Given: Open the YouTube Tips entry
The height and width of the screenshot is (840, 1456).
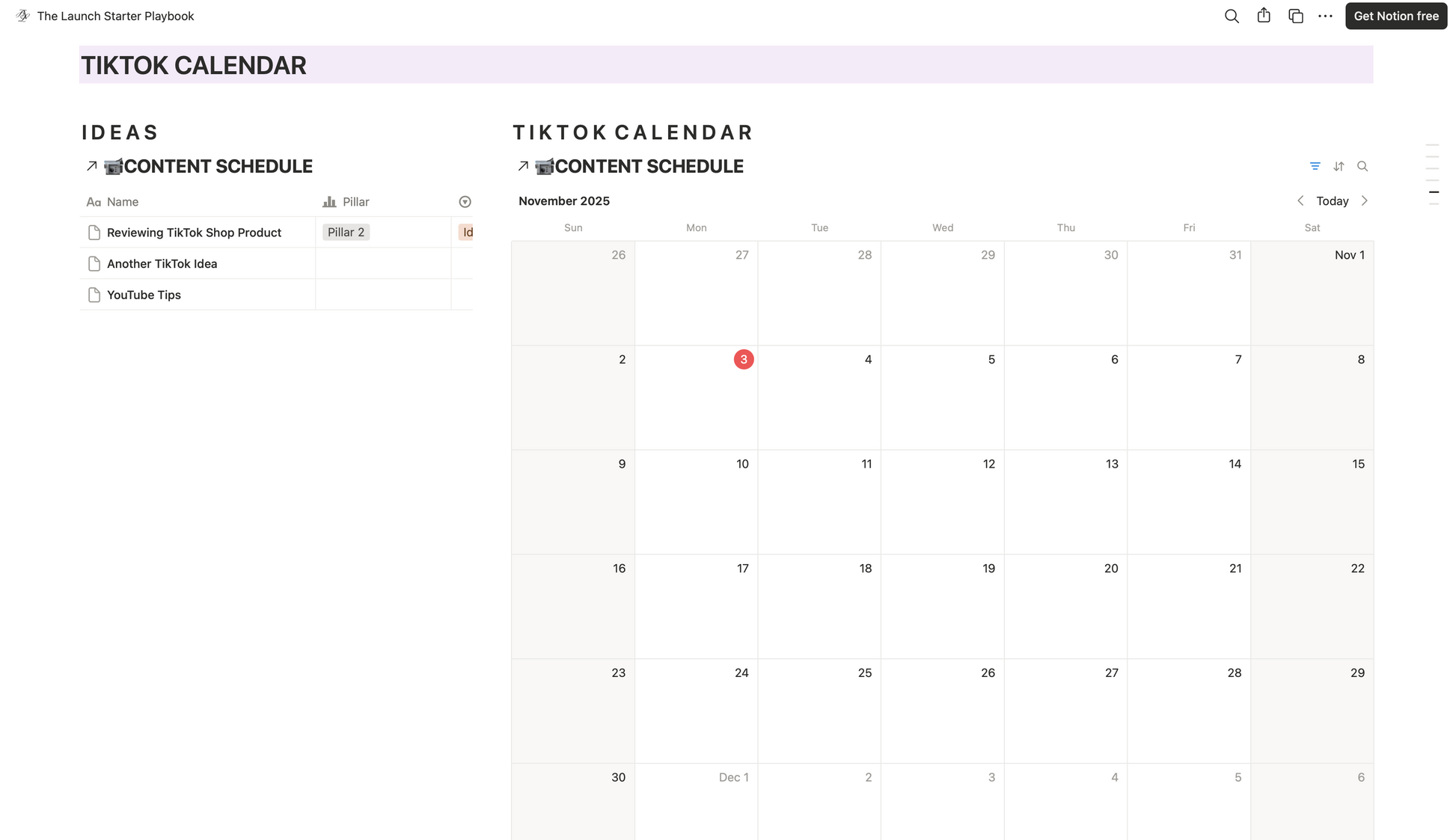Looking at the screenshot, I should pos(144,295).
